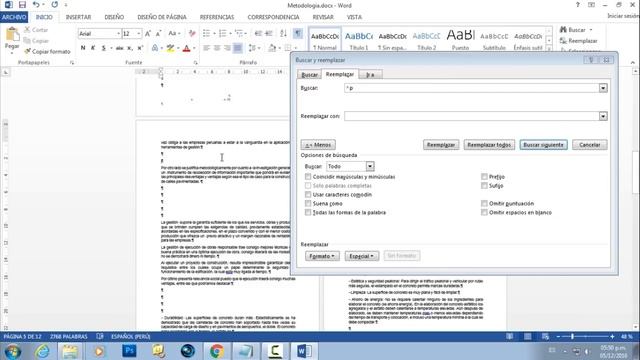Apply the Título 1 style thumbnail
The image size is (640, 360).
point(359,40)
